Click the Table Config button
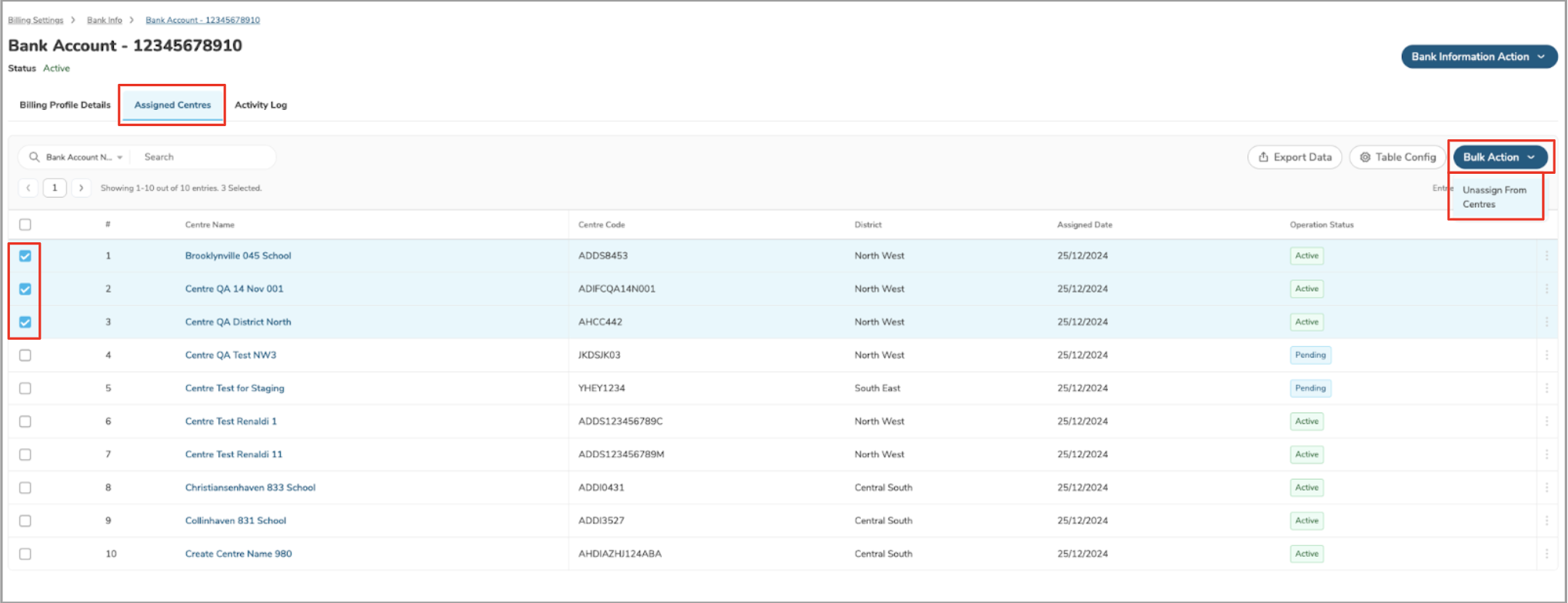 pyautogui.click(x=1397, y=157)
